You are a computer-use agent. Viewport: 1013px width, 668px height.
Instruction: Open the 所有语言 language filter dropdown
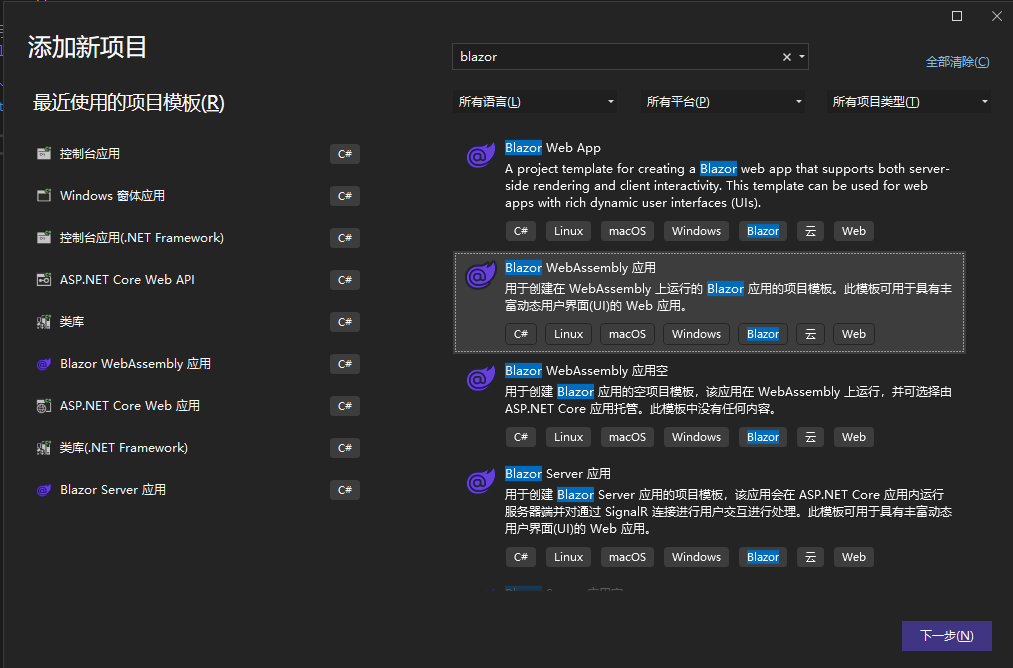pyautogui.click(x=534, y=101)
